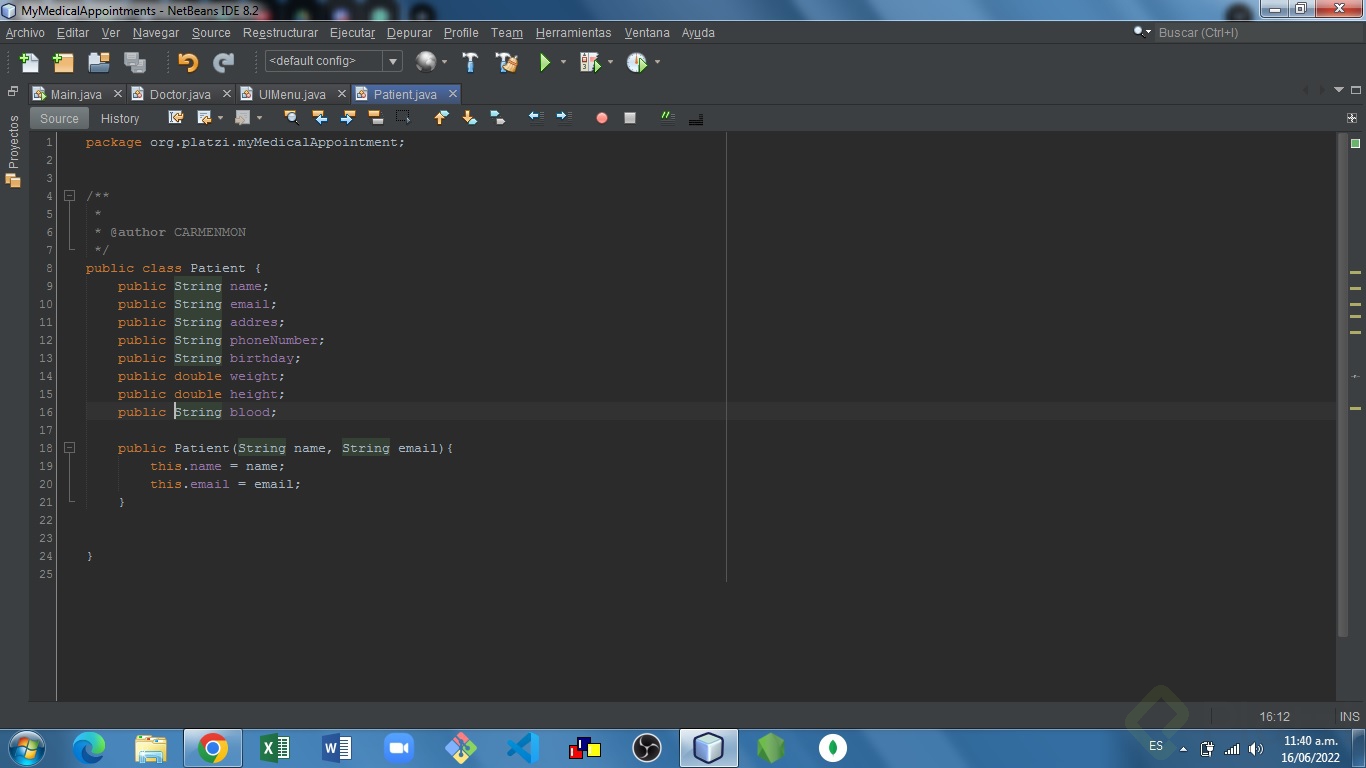Open Google Chrome from the taskbar

pos(212,748)
